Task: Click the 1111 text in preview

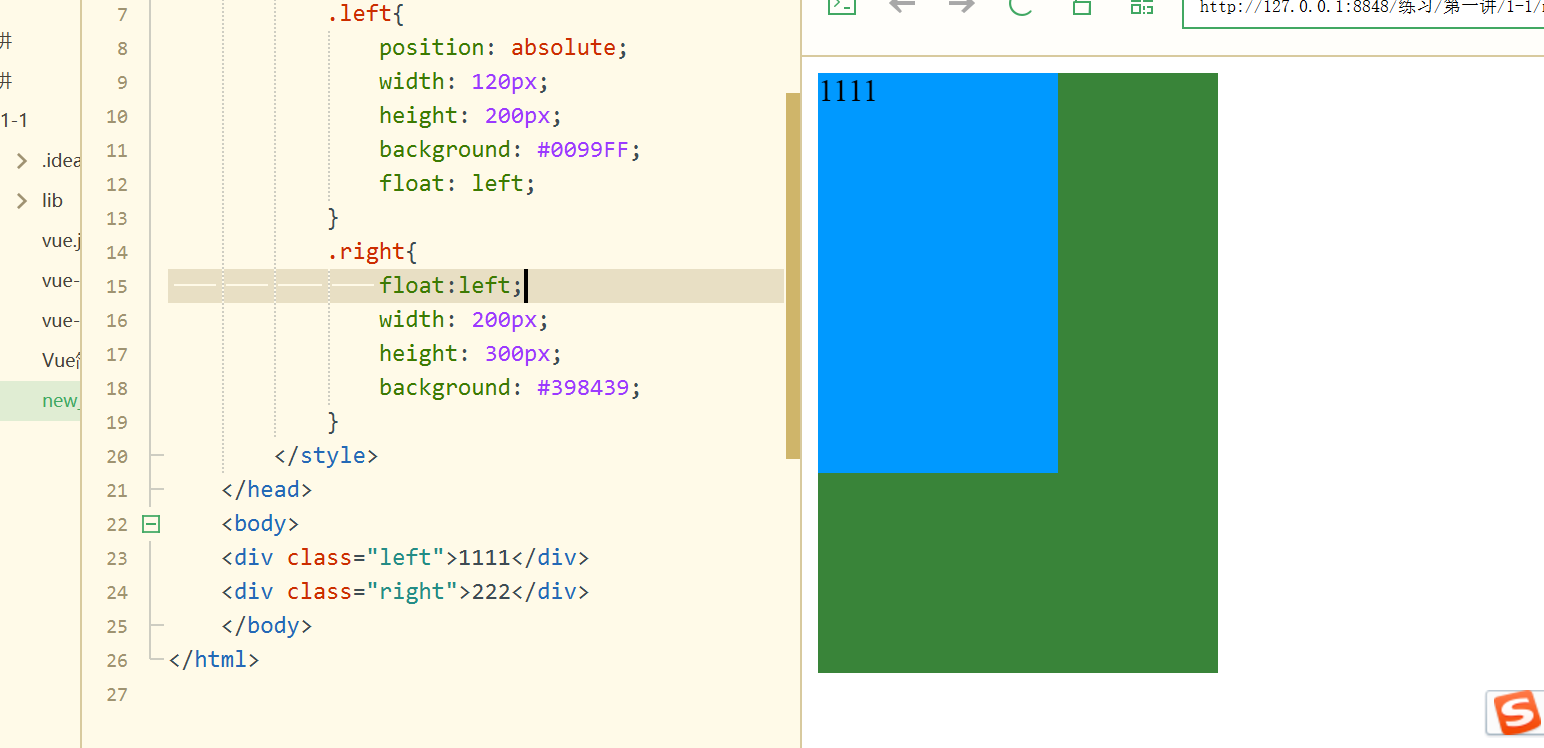Action: click(x=848, y=91)
